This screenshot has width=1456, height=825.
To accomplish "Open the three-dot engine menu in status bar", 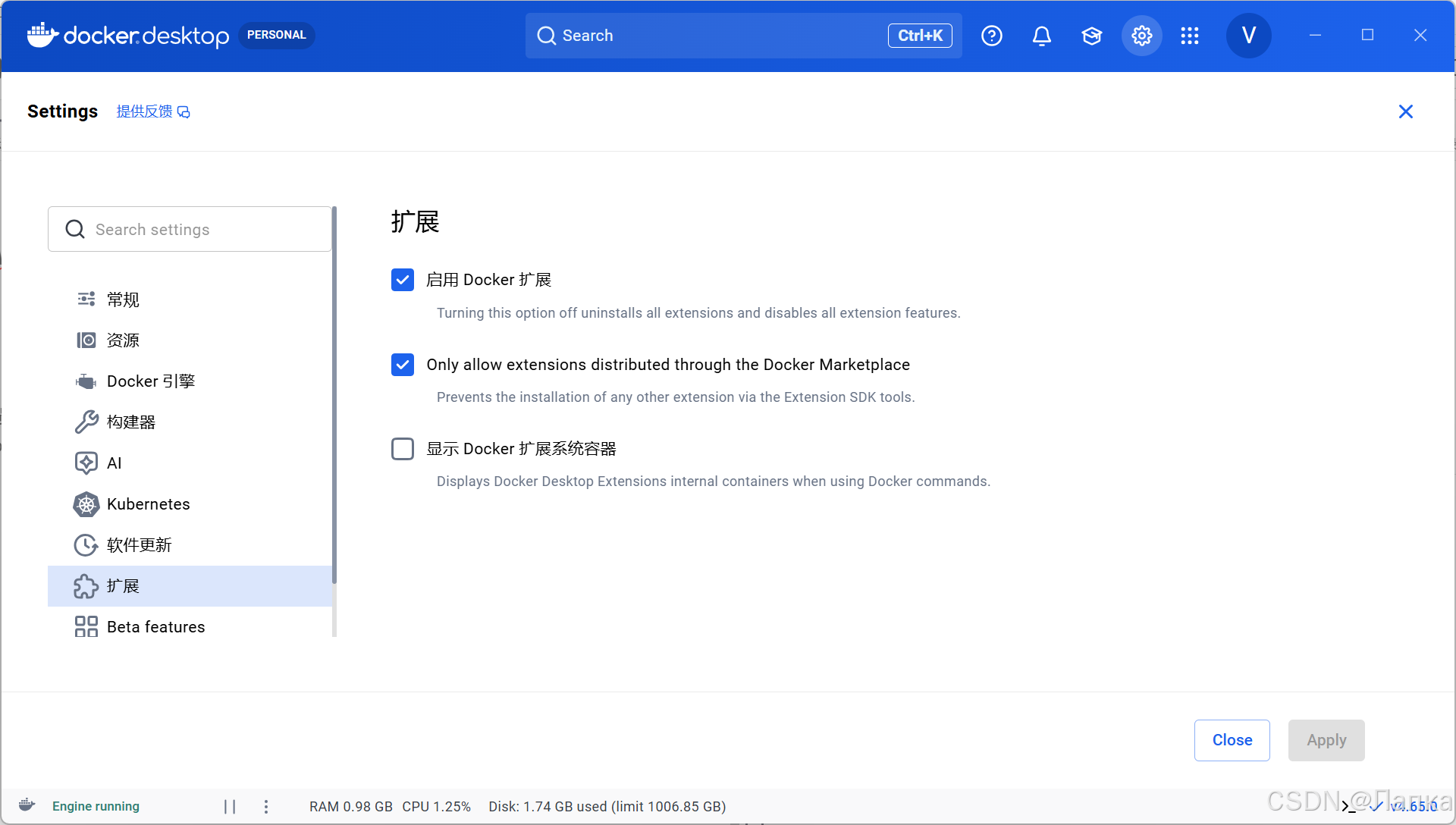I will (x=266, y=806).
